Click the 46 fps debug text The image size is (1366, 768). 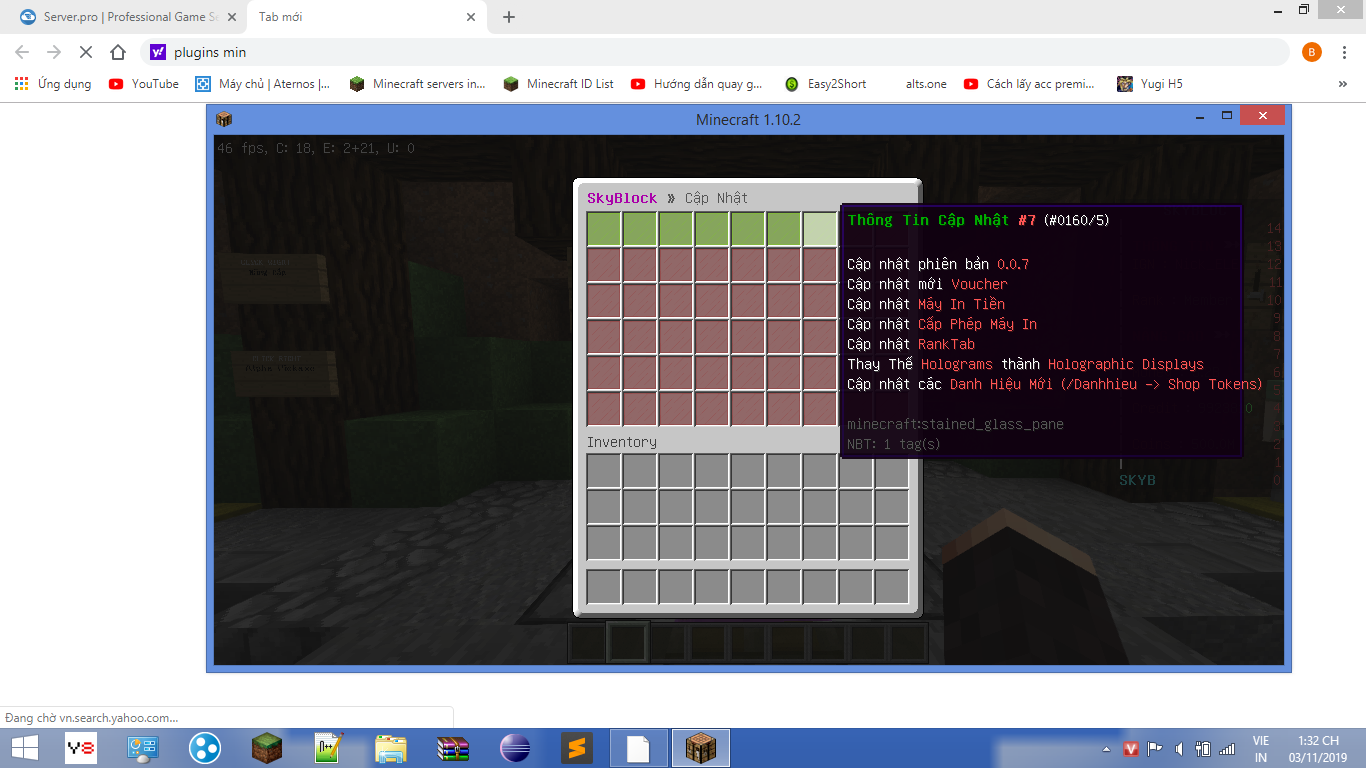(316, 148)
